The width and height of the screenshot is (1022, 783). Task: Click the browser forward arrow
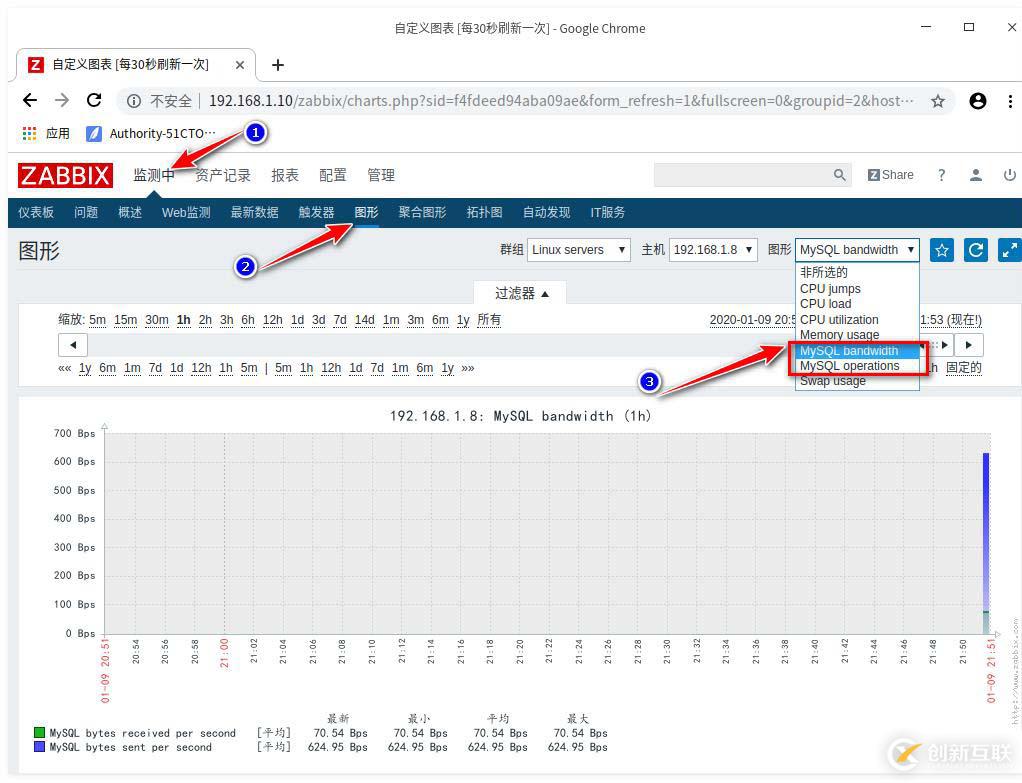pos(62,100)
